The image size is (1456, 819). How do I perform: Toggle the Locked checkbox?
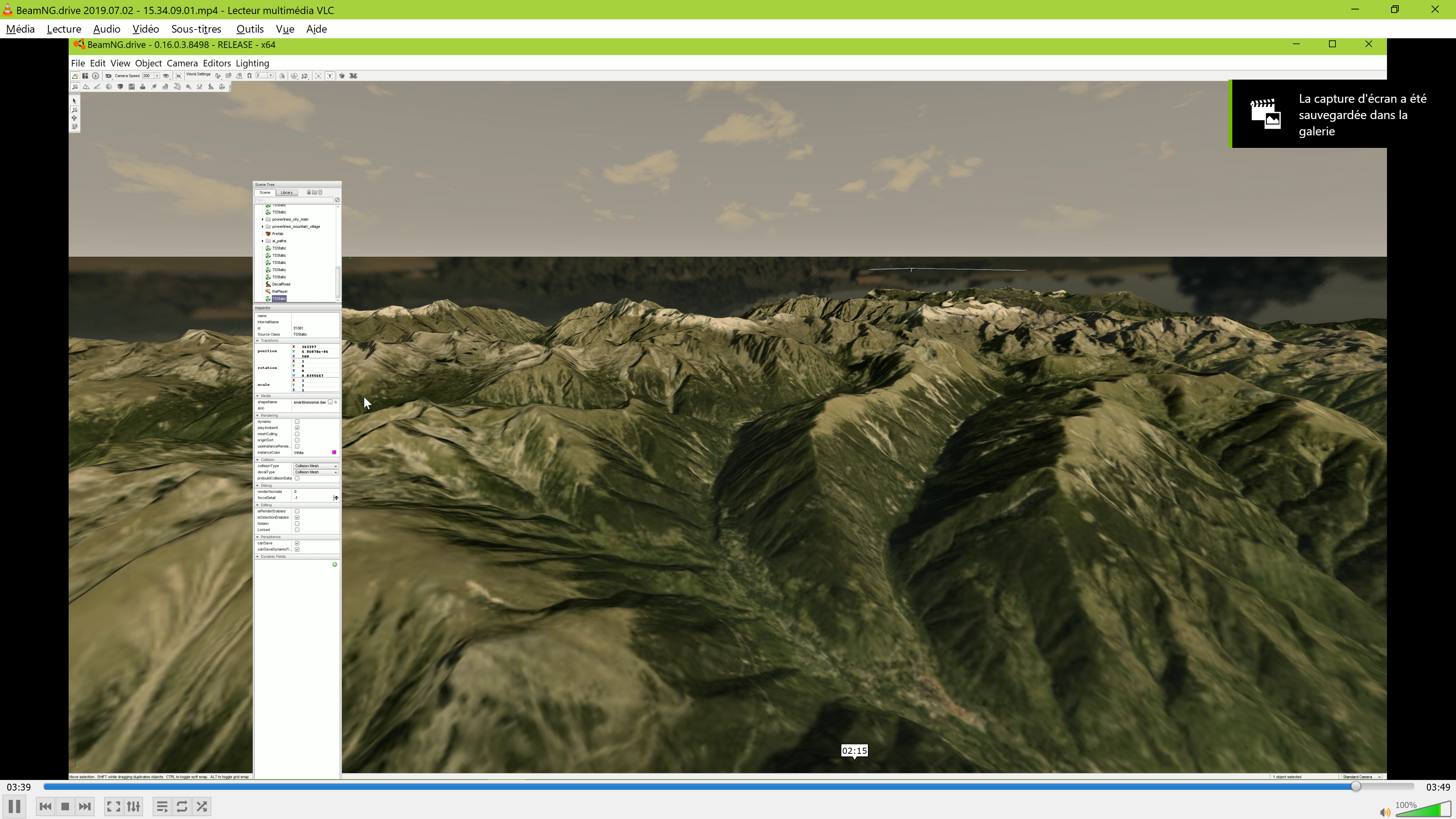(297, 530)
